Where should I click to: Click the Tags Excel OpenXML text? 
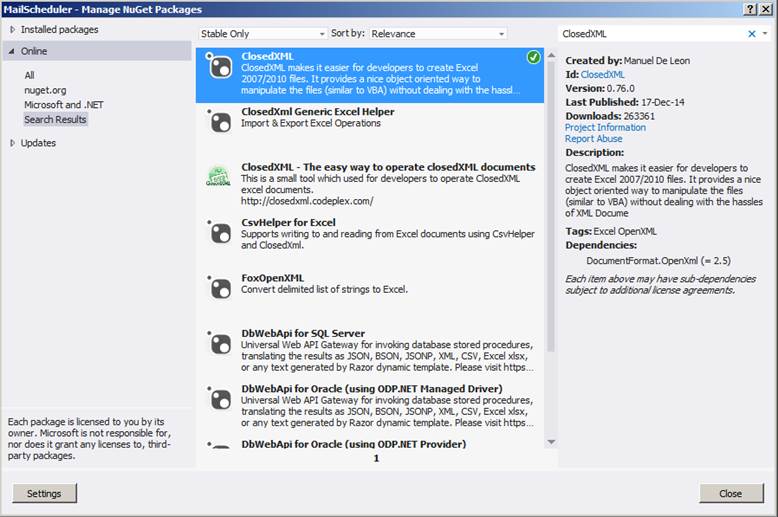pos(611,231)
